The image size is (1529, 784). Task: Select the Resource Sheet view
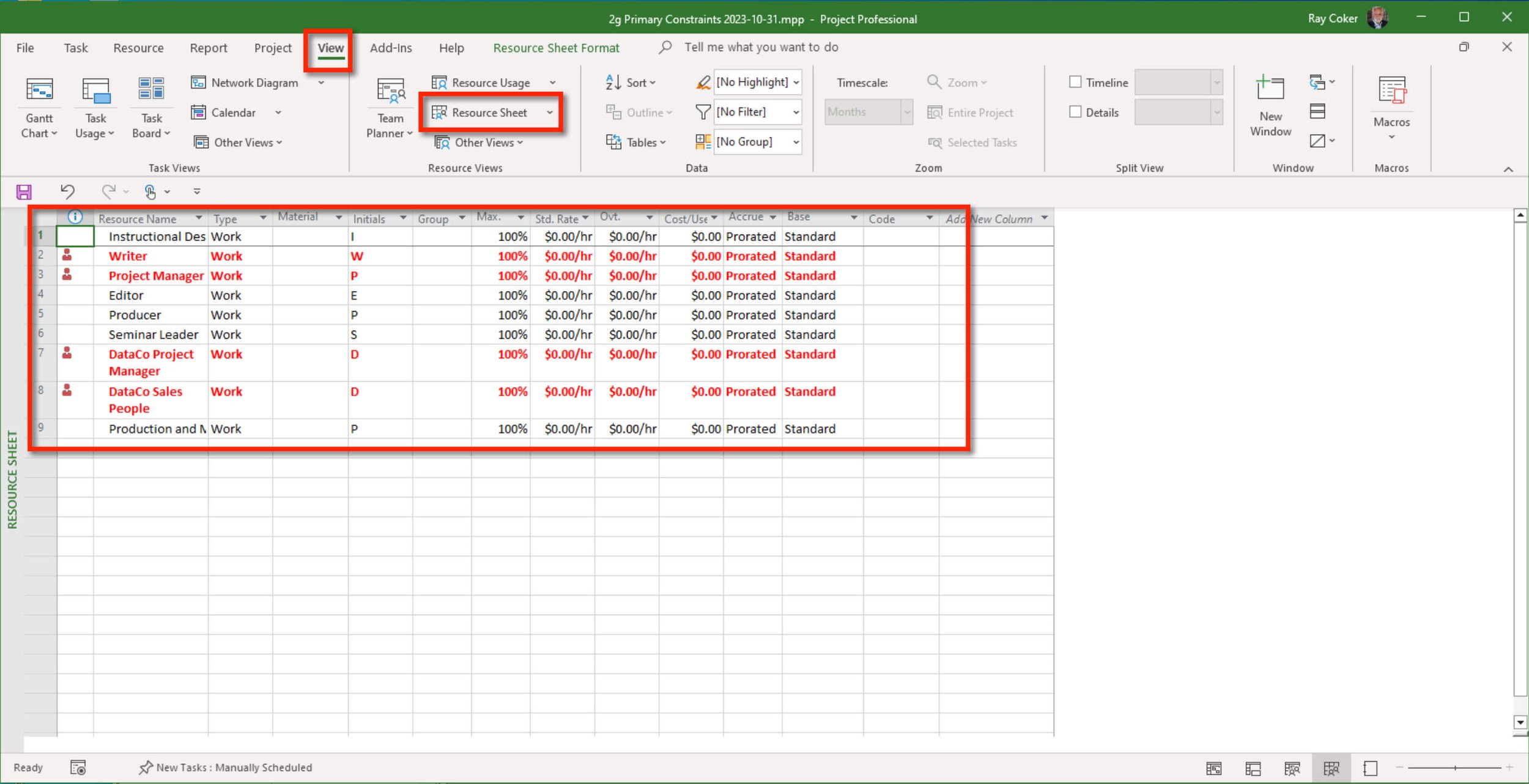click(x=479, y=113)
